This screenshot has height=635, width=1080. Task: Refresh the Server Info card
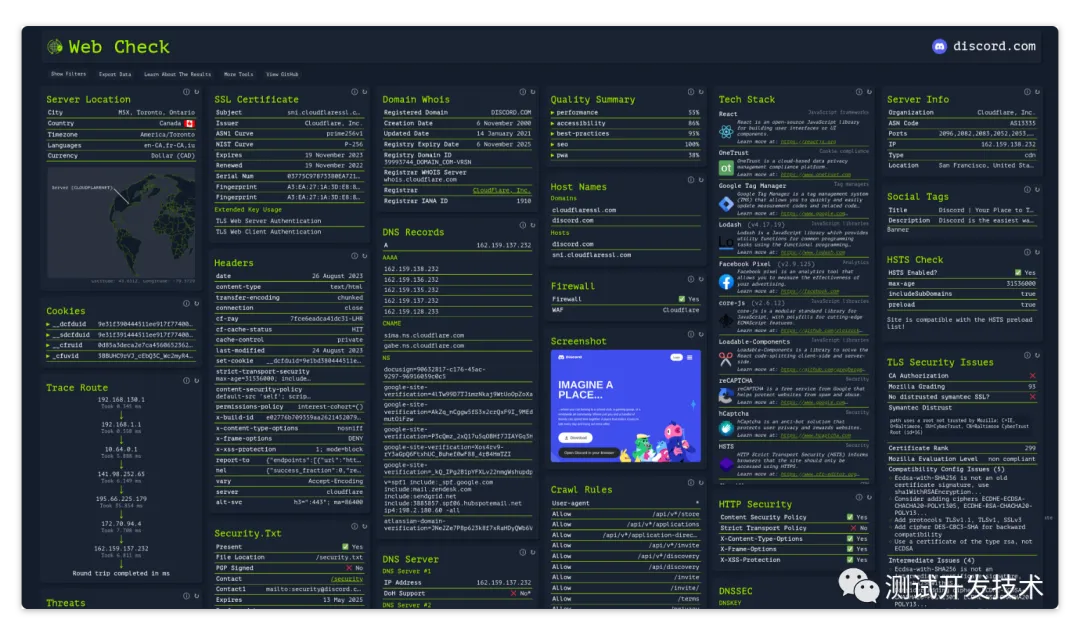(x=1037, y=92)
